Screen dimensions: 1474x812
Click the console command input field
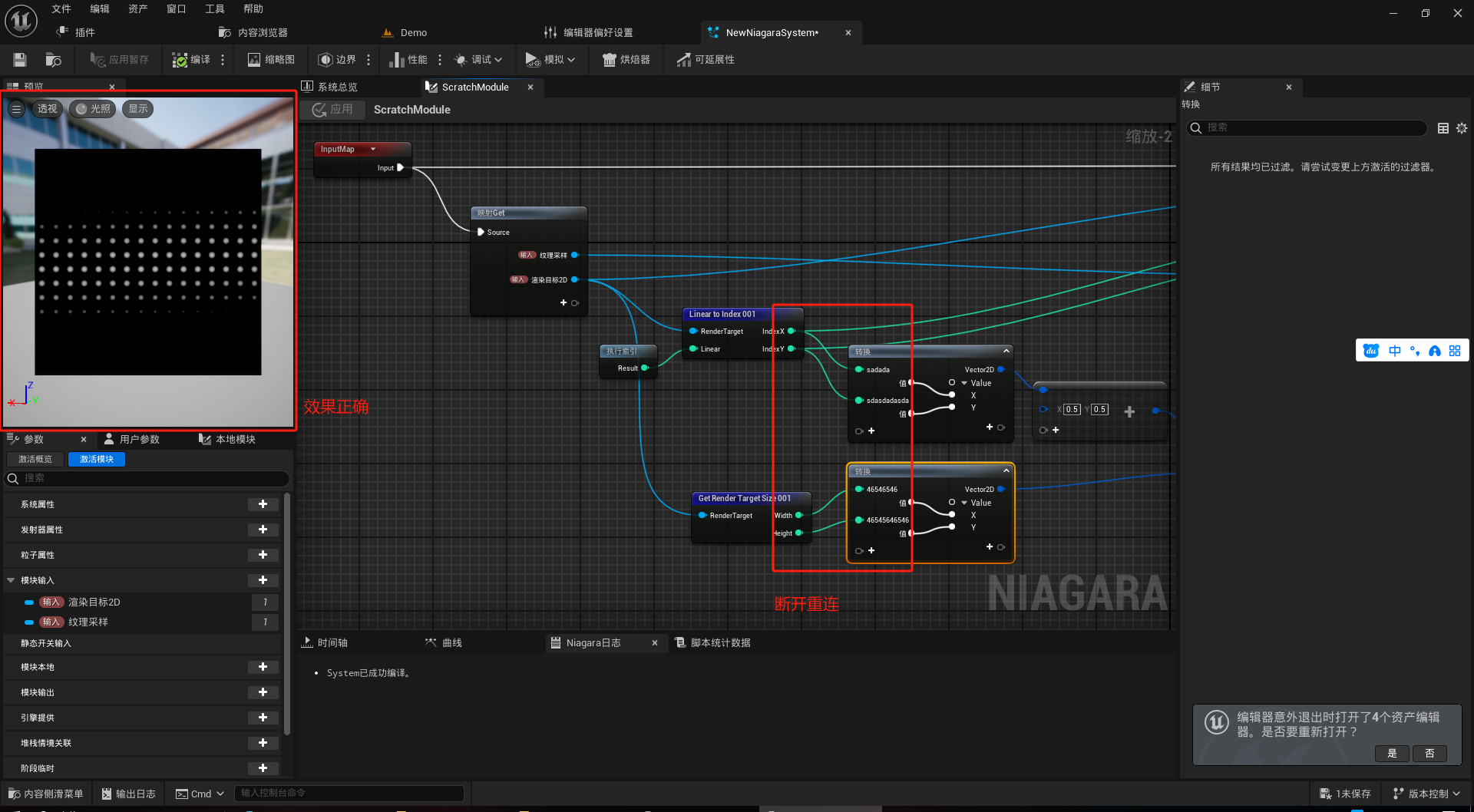click(349, 793)
